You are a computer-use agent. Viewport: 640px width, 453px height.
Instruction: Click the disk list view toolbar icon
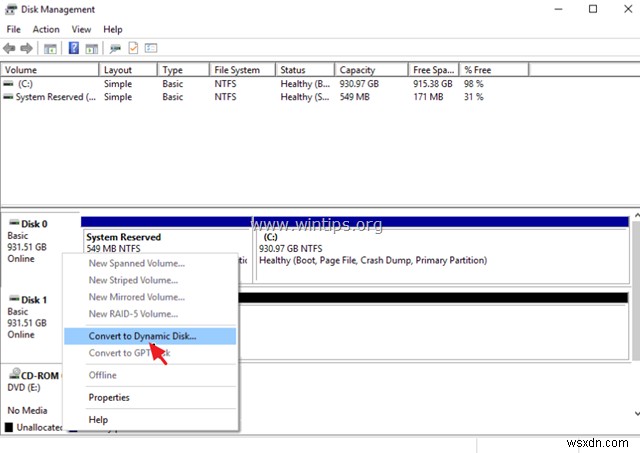coord(151,48)
